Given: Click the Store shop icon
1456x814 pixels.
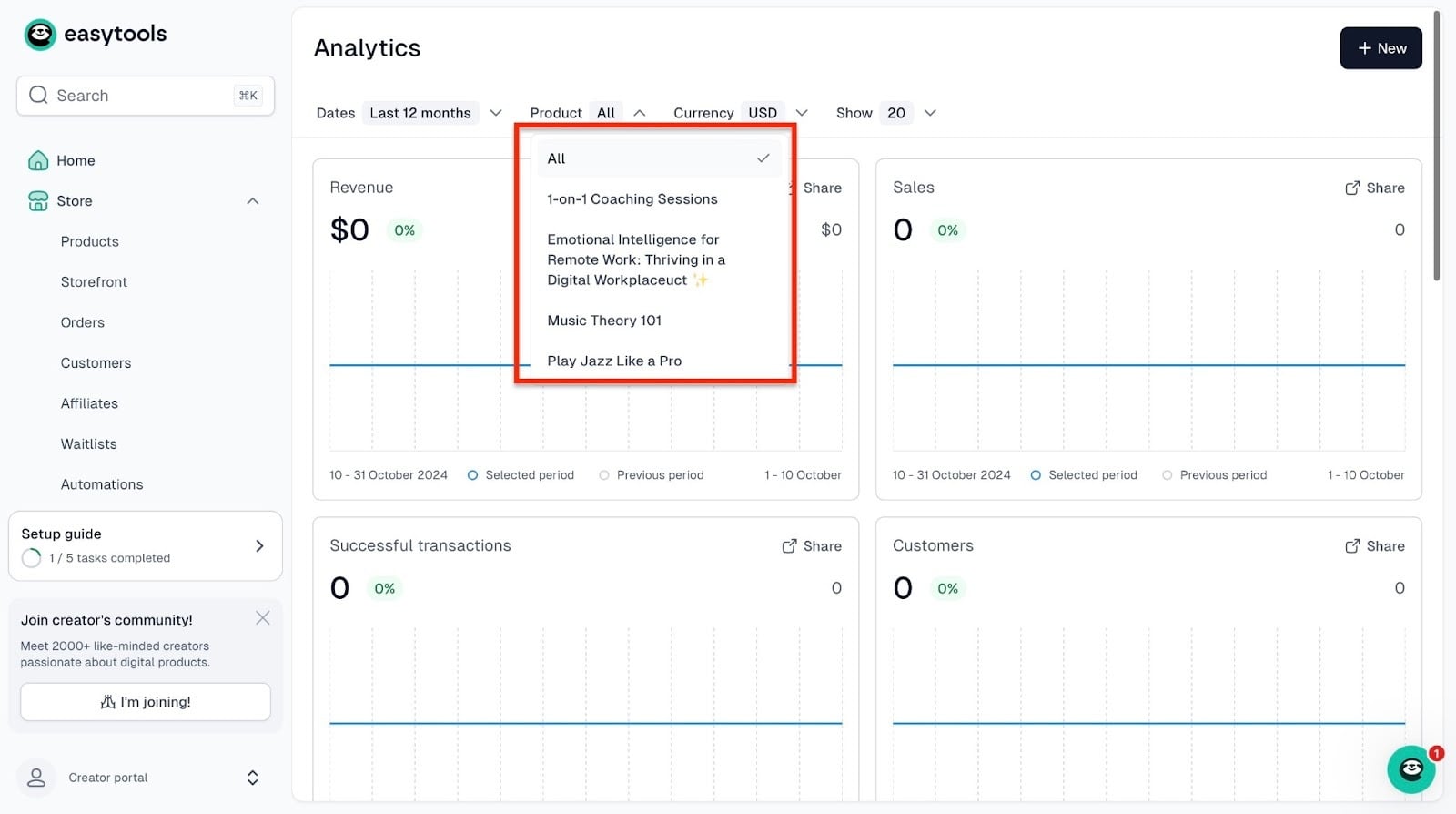Looking at the screenshot, I should point(38,201).
